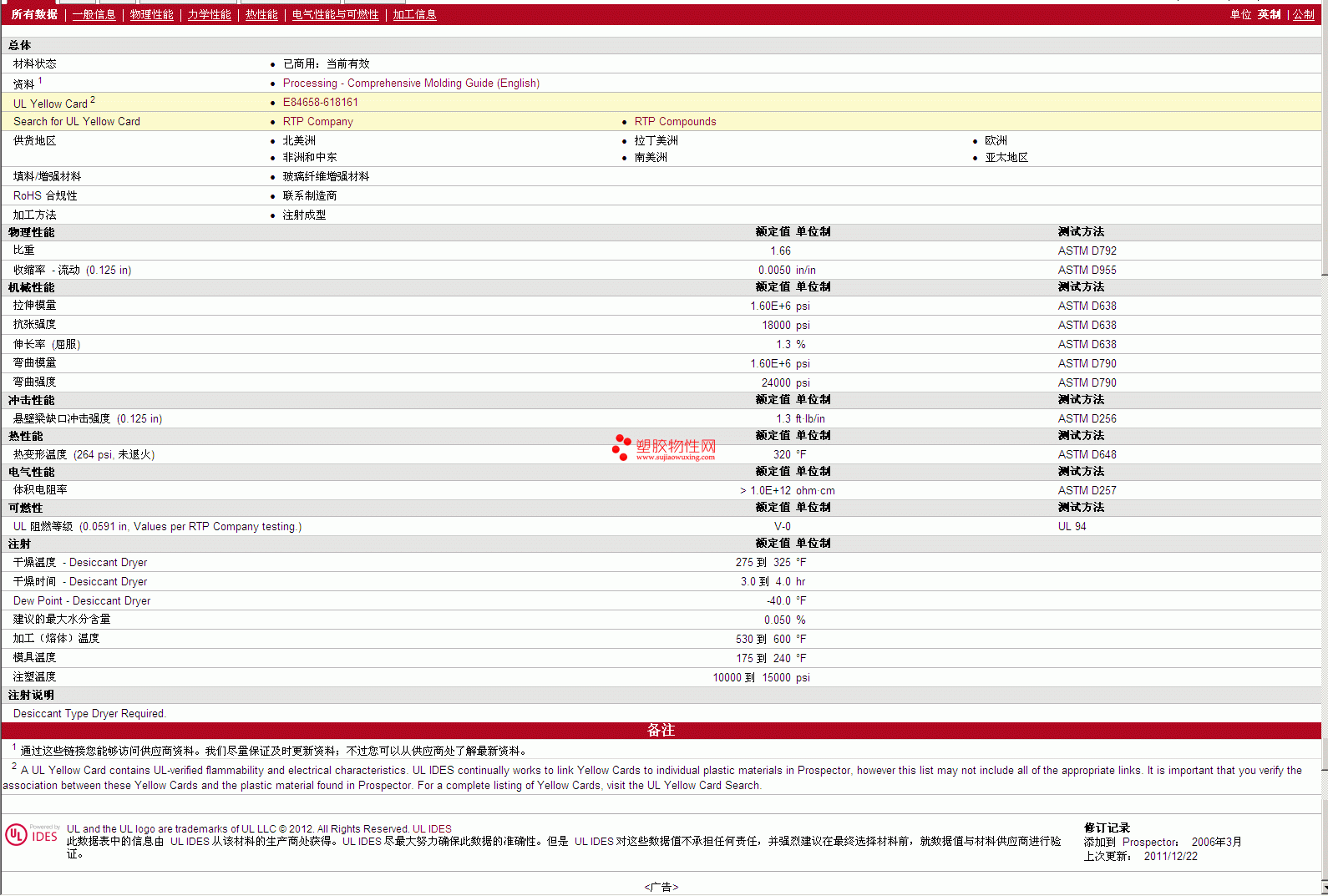Click 欧洲 region entry

coord(996,140)
